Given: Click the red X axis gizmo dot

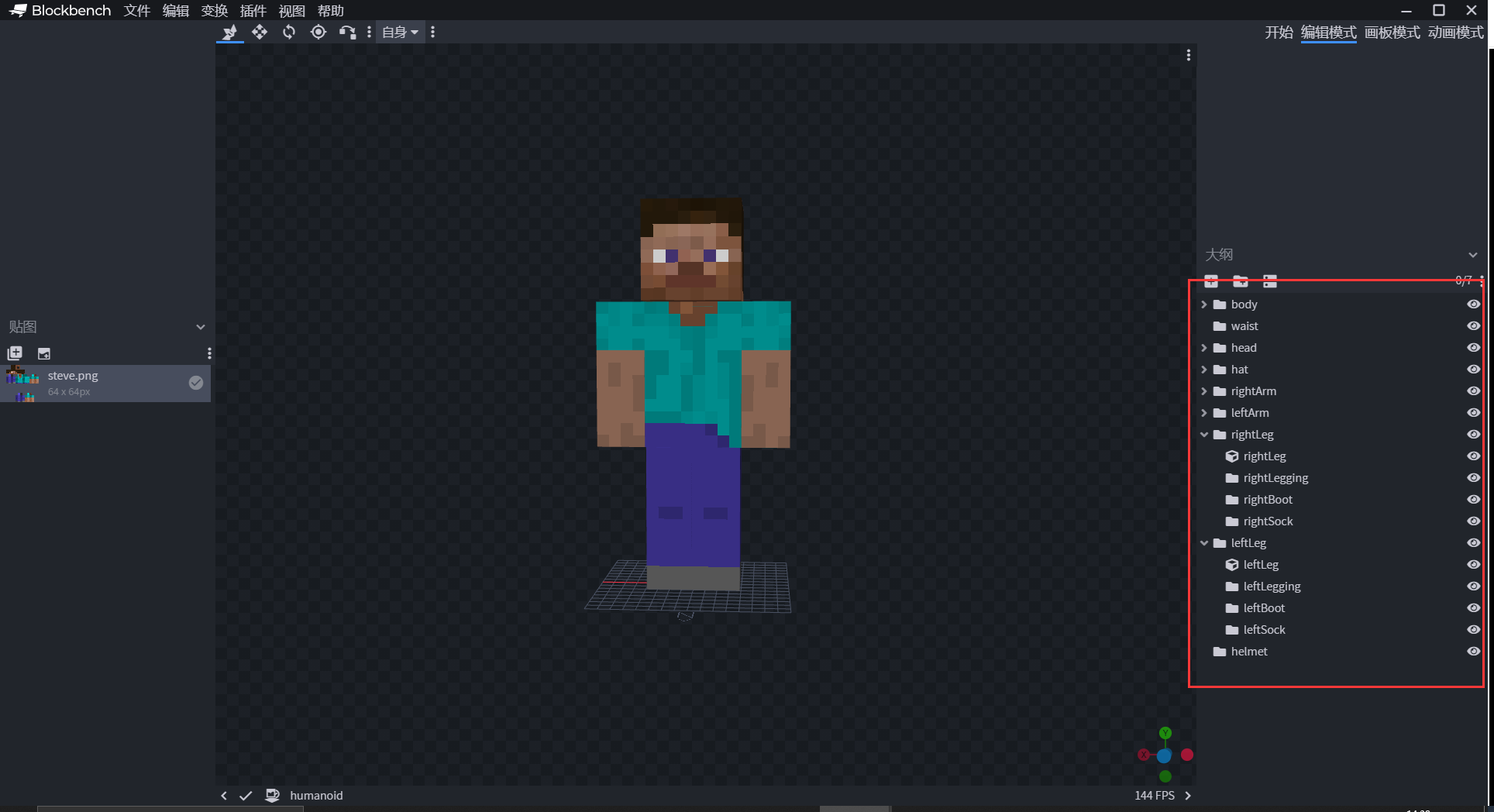Looking at the screenshot, I should 1187,755.
